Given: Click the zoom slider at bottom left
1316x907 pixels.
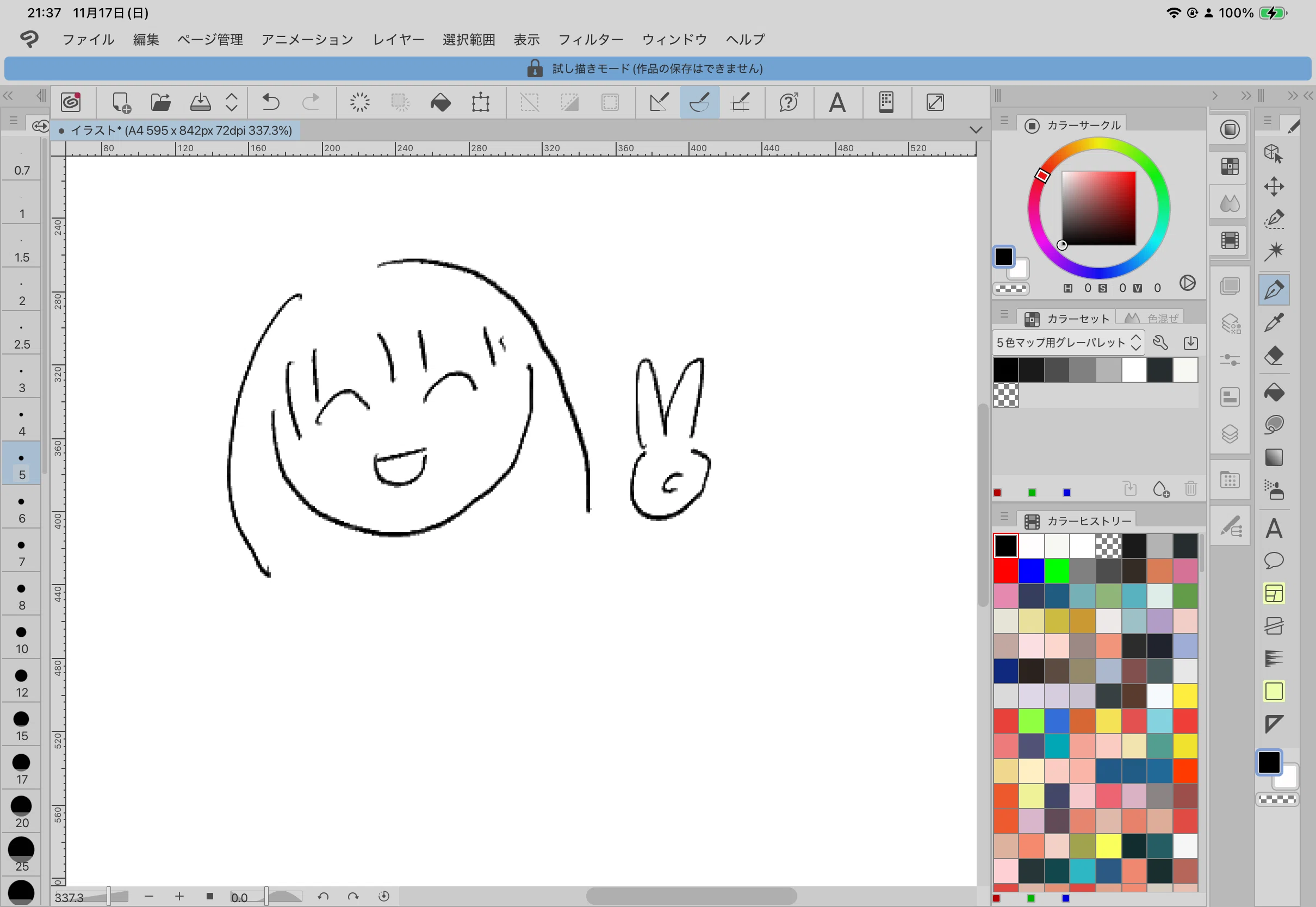Looking at the screenshot, I should click(92, 897).
